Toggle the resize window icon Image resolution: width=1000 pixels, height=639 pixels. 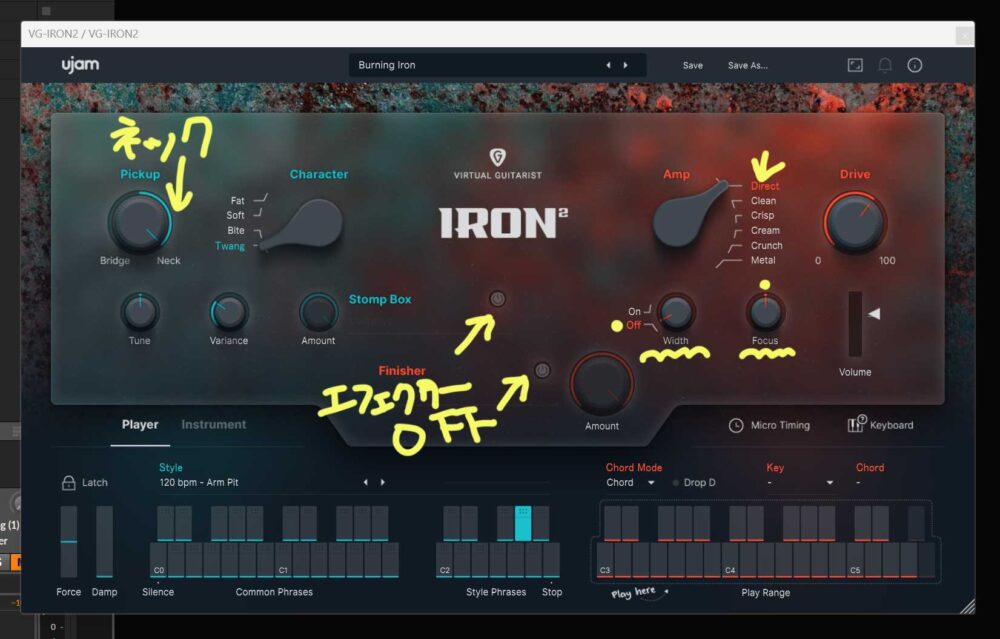[855, 65]
